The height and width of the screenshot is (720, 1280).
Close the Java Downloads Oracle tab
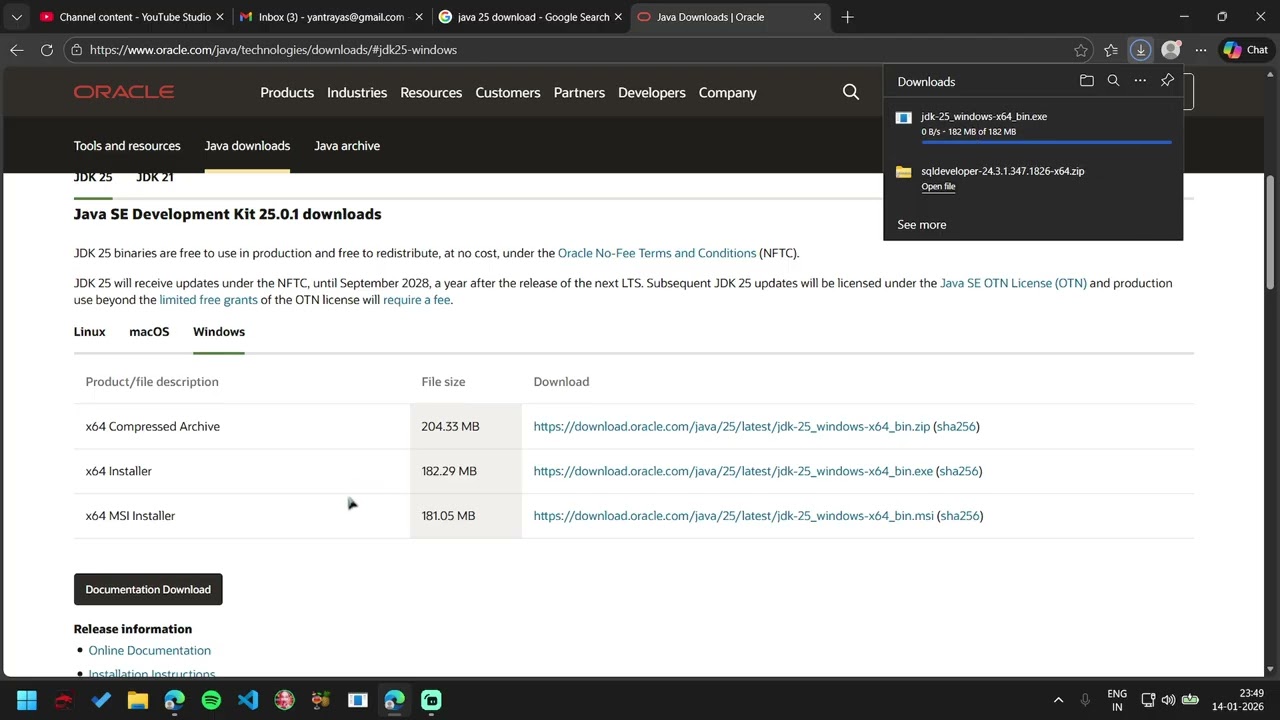point(817,17)
